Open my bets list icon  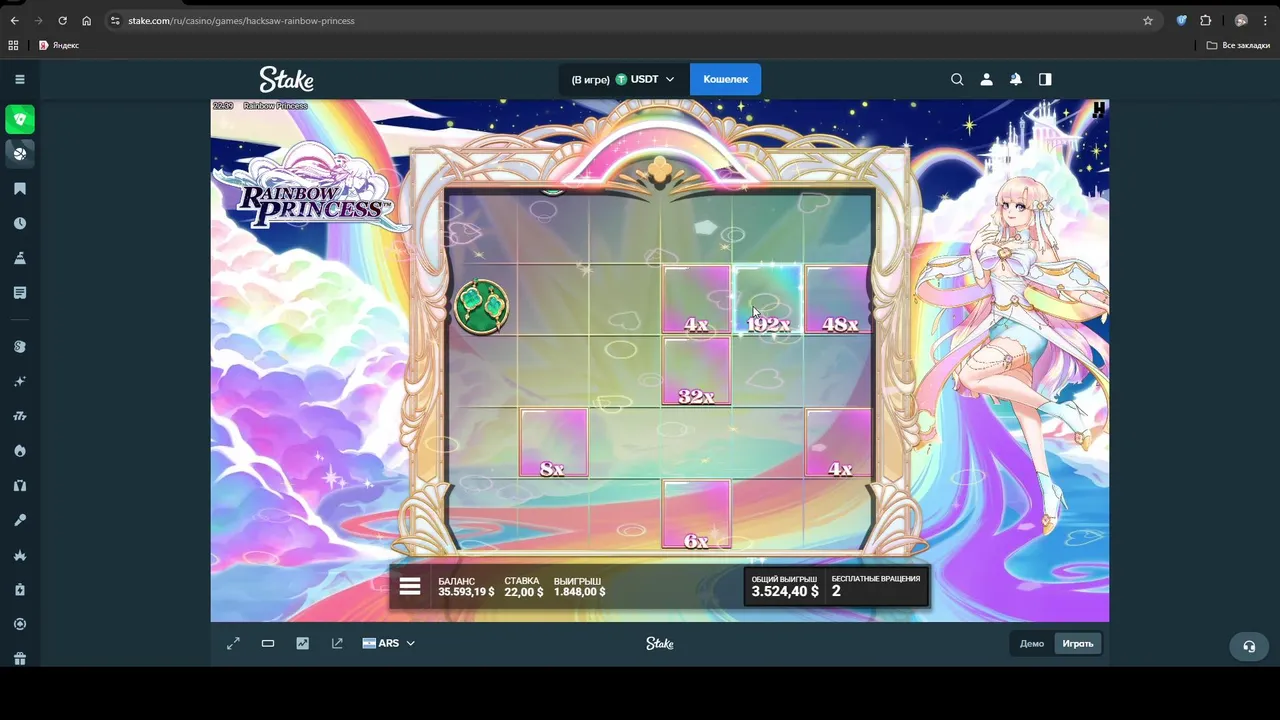pyautogui.click(x=20, y=293)
